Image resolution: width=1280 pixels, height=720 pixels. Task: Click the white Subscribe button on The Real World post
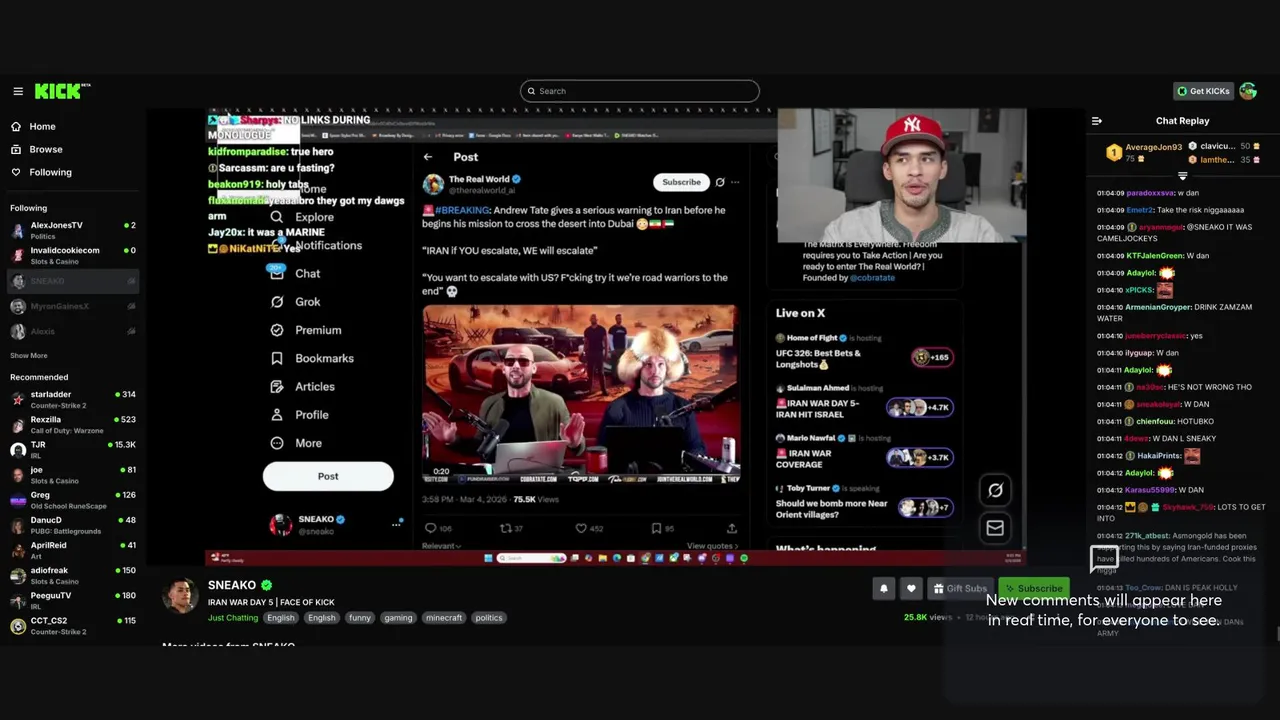pos(681,182)
